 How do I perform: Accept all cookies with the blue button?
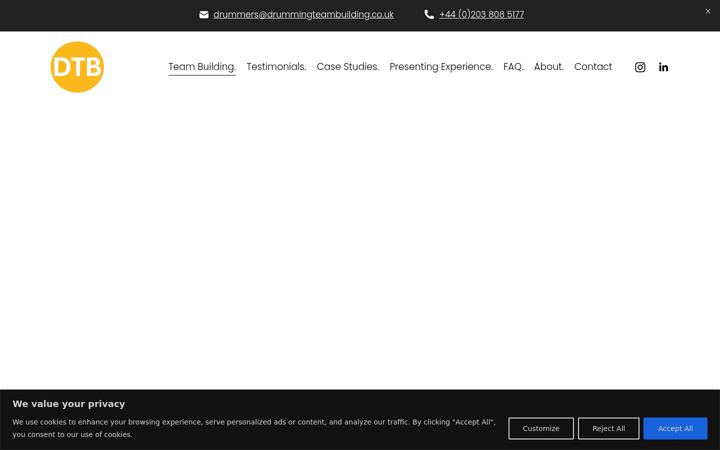(675, 428)
